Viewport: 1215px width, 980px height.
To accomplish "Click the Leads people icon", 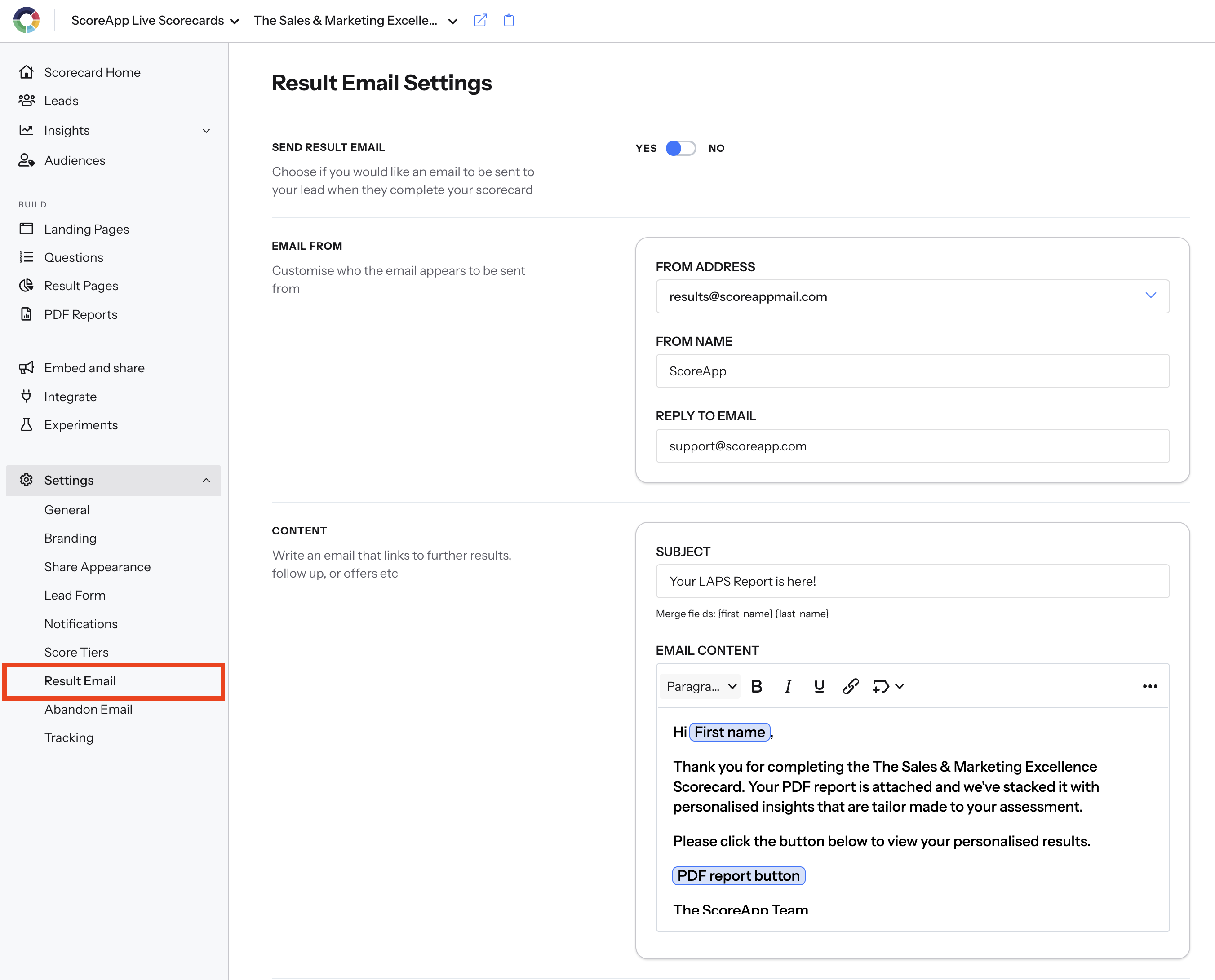I will (x=26, y=101).
